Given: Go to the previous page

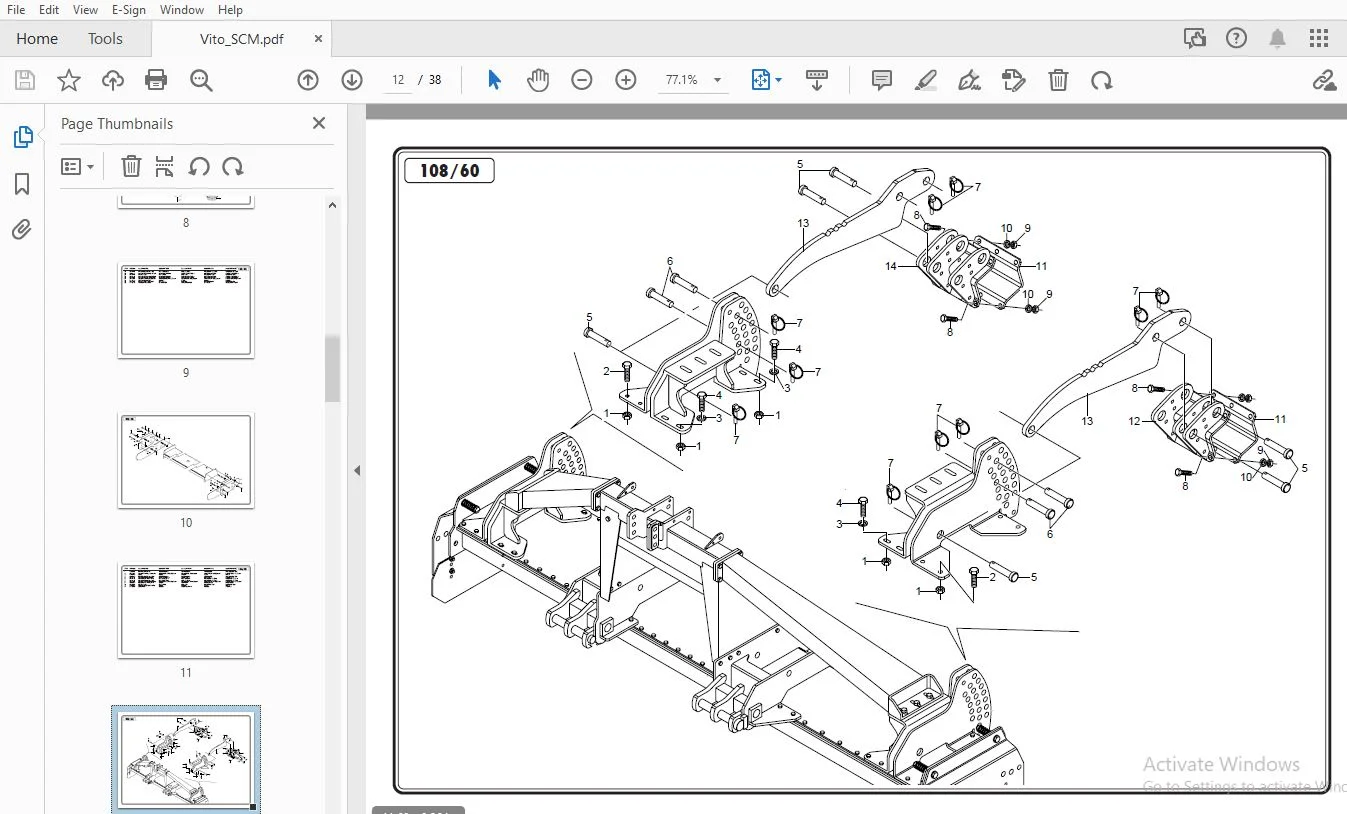Looking at the screenshot, I should (308, 80).
